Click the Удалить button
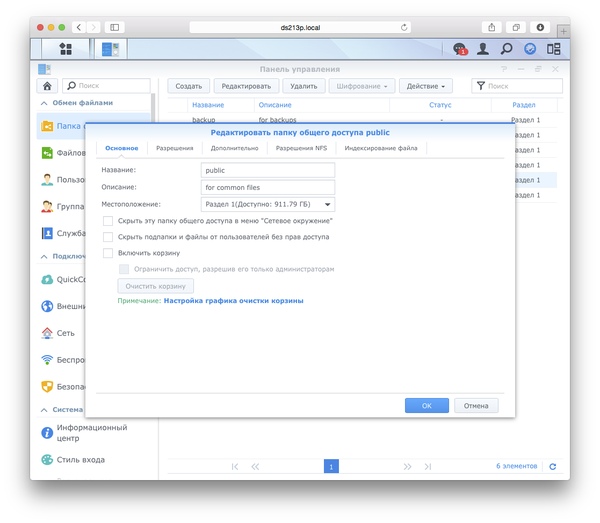This screenshot has height=523, width=600. tap(303, 86)
